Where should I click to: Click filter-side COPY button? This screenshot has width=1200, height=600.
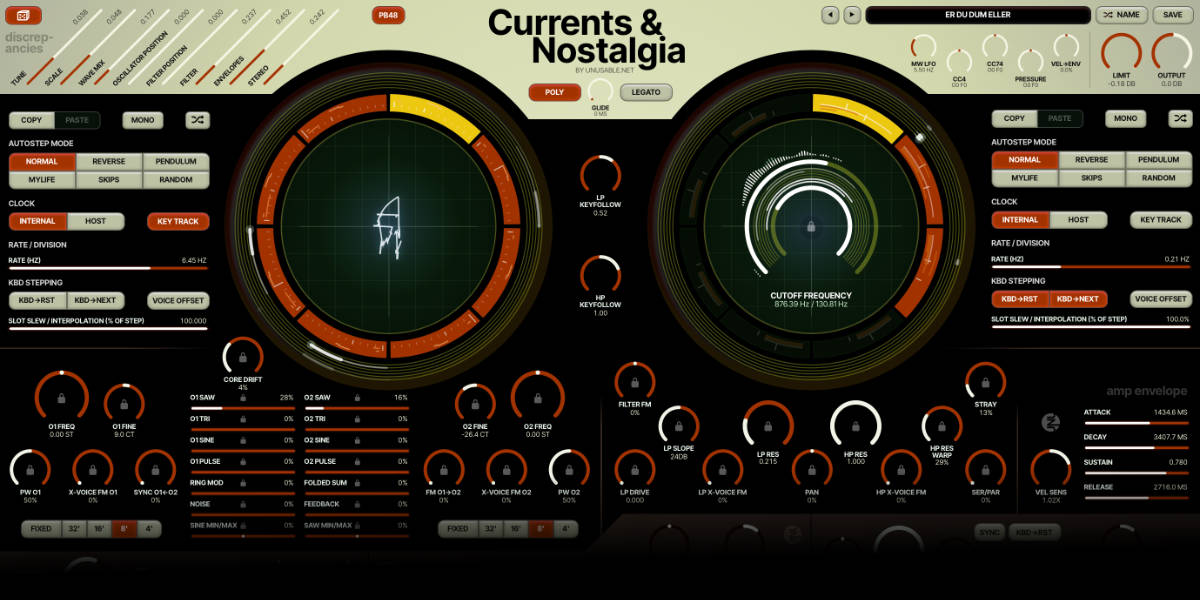click(1014, 118)
